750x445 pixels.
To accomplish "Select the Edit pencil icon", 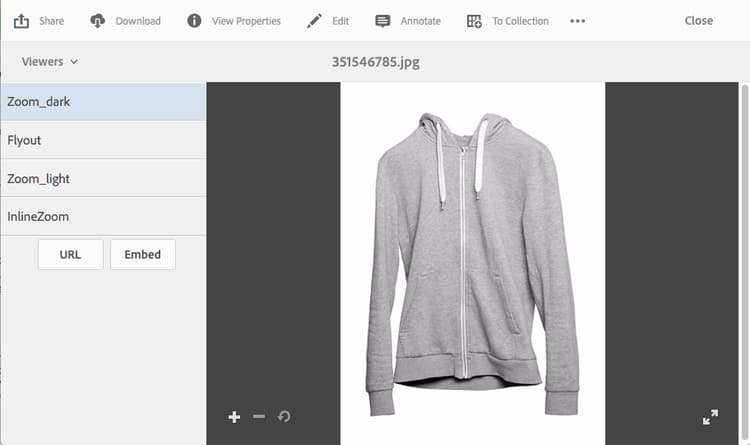I will (x=314, y=21).
